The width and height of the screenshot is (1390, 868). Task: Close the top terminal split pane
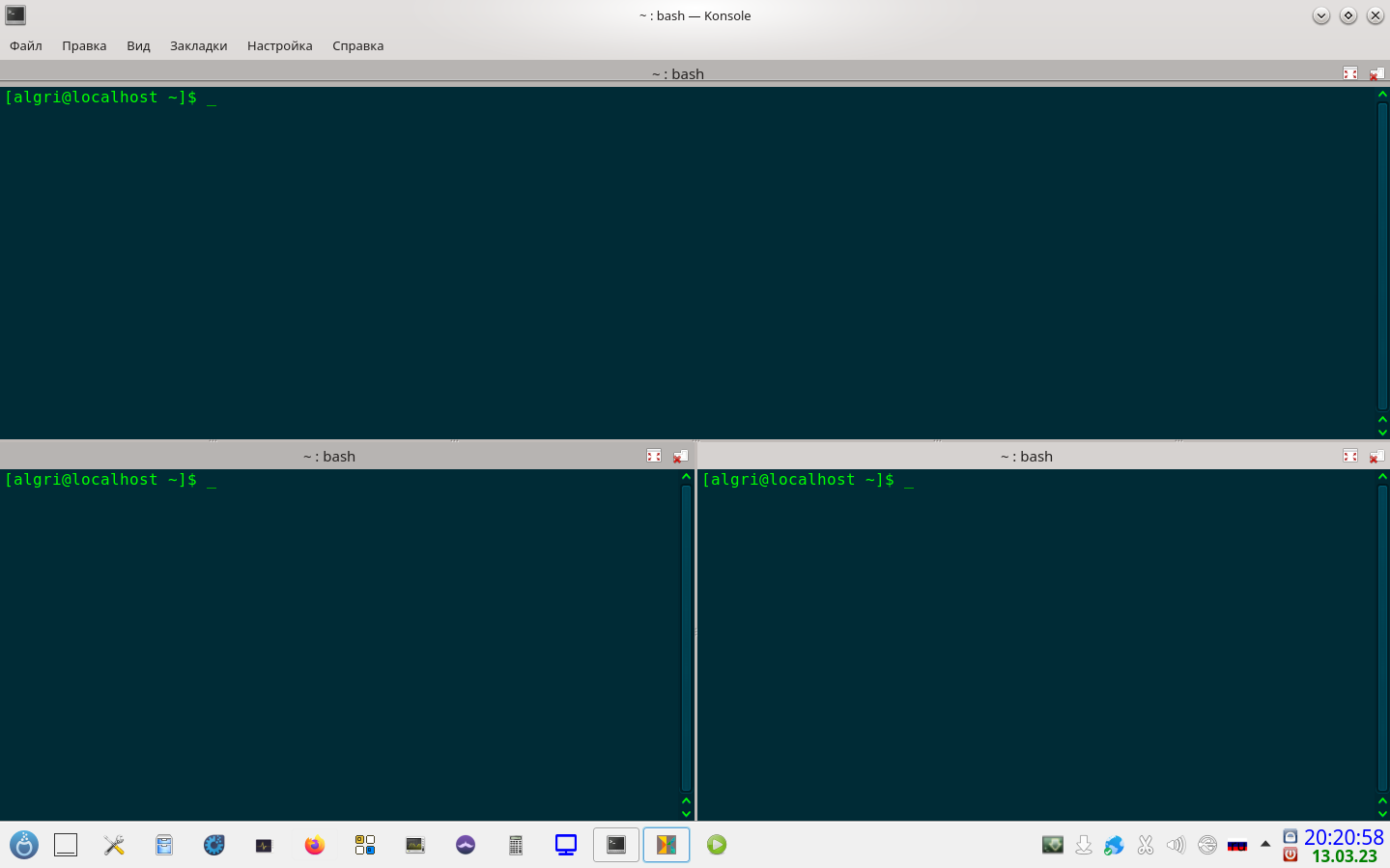click(1376, 73)
